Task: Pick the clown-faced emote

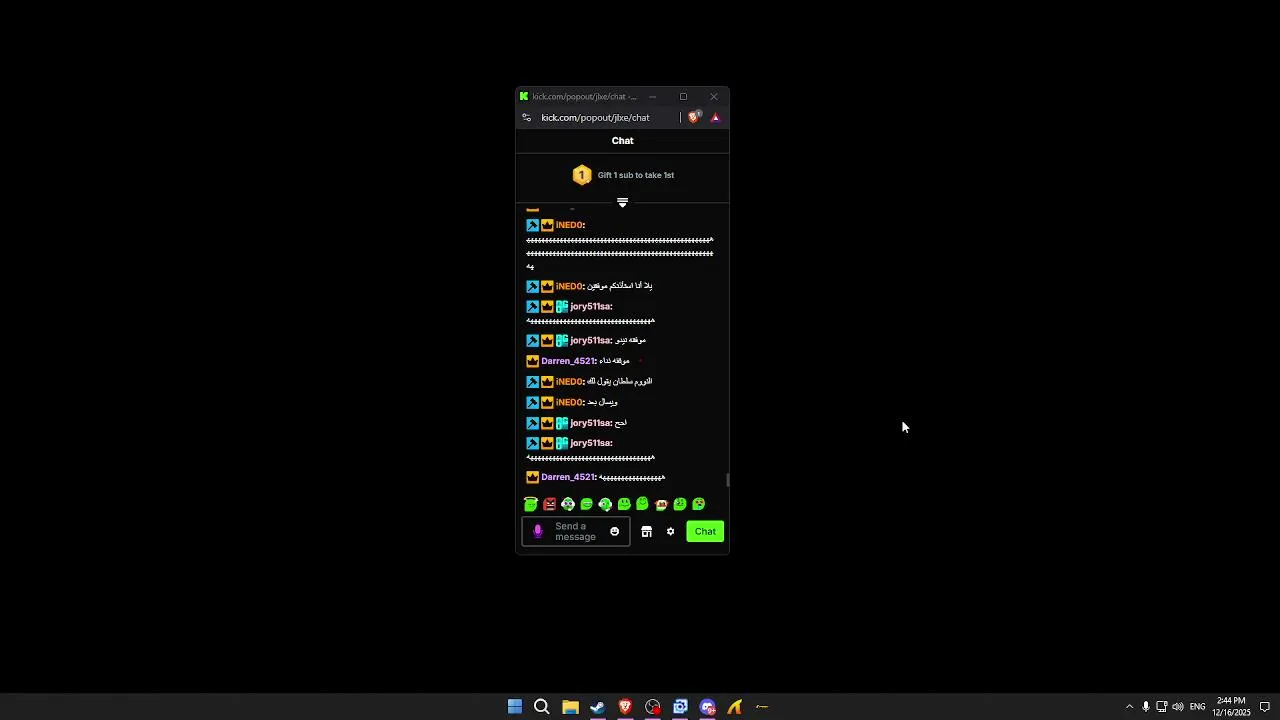Action: 568,504
